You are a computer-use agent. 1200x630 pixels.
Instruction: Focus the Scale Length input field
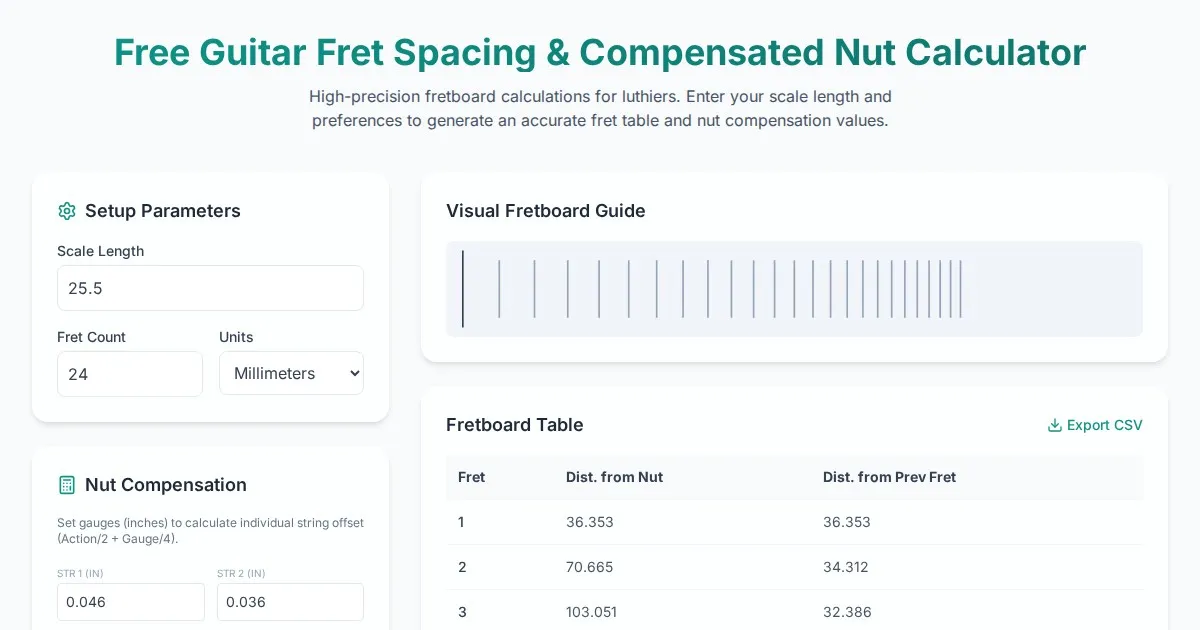point(210,288)
